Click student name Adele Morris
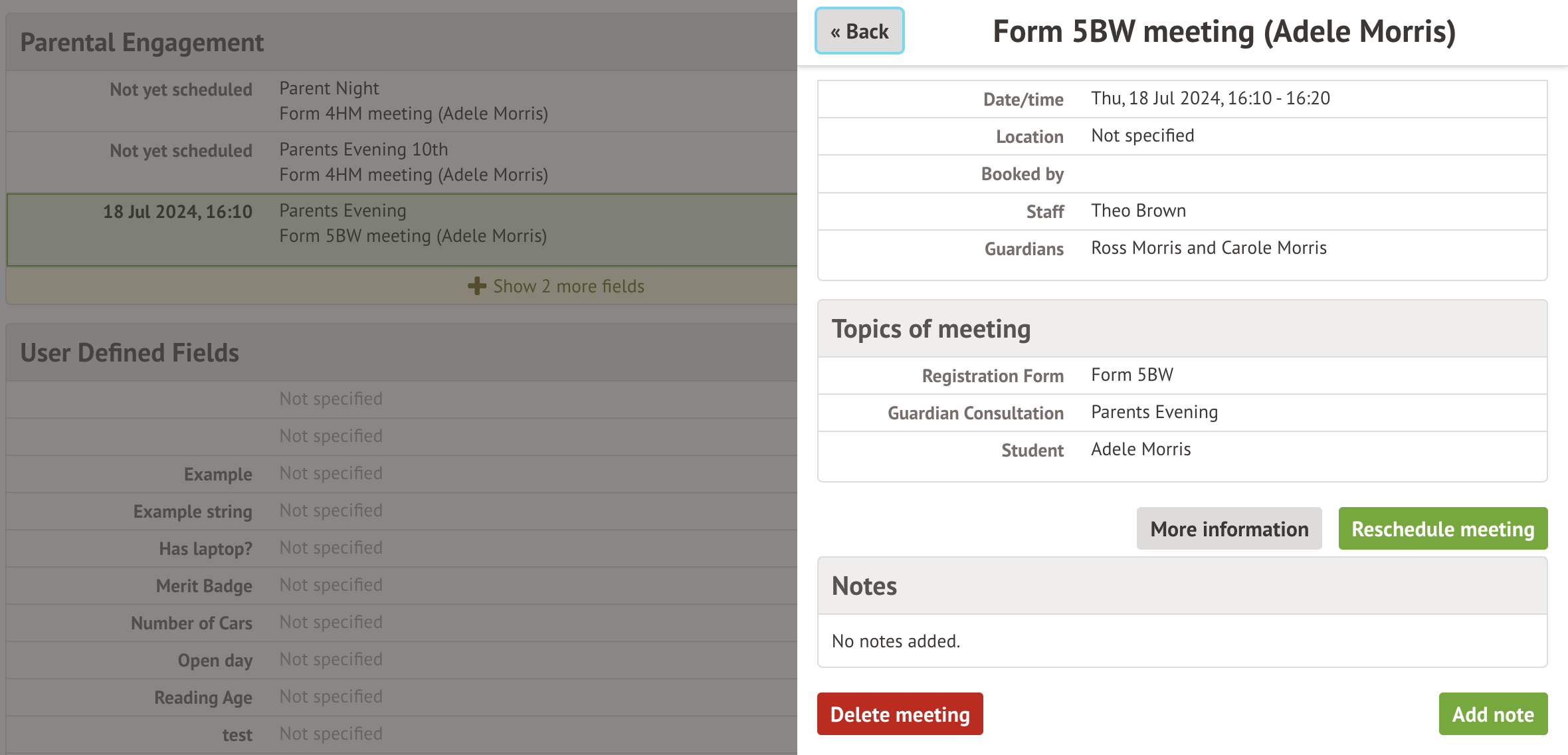Screen dimensions: 1568x755 pyautogui.click(x=1141, y=449)
